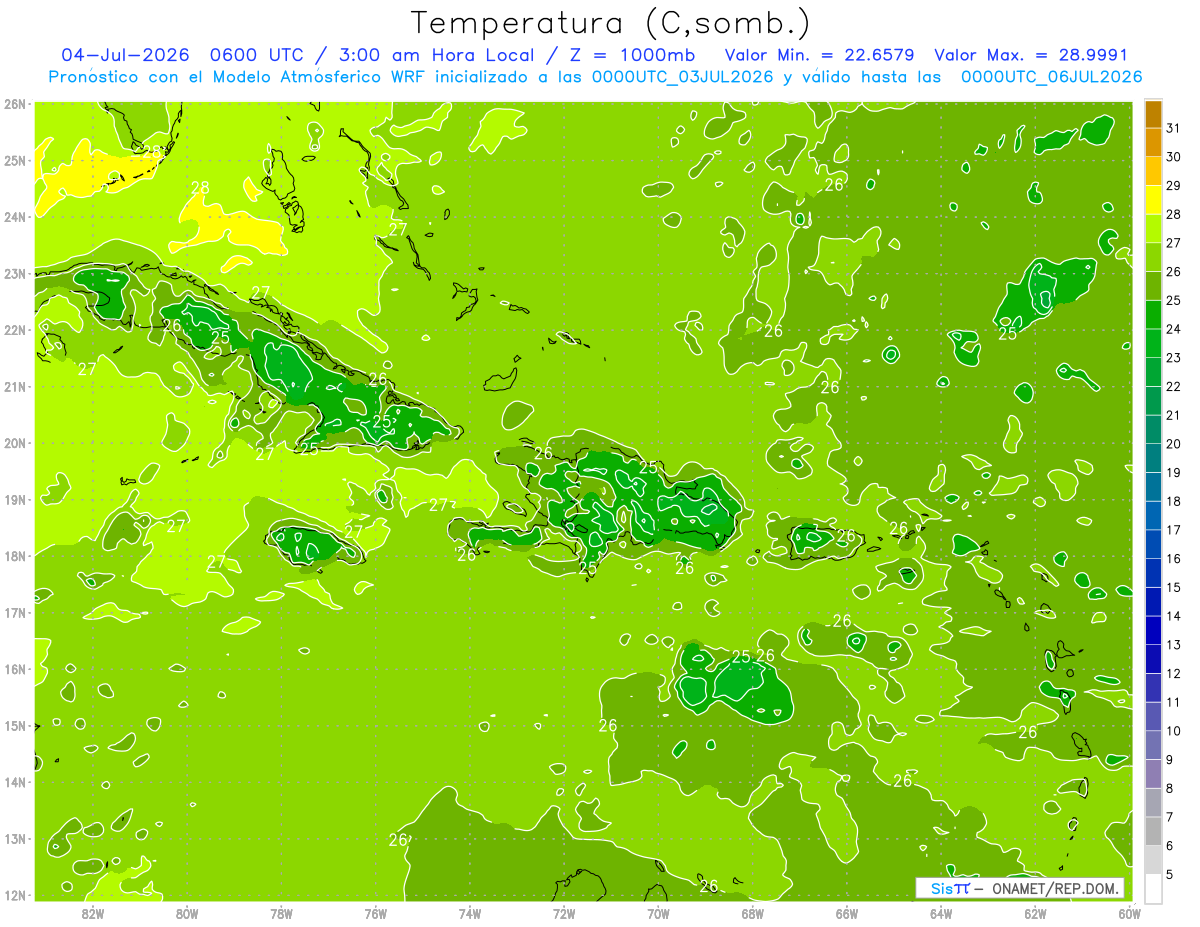Screen dimensions: 1200x927
Task: Click the 'SisTT' logo text
Action: pos(950,888)
